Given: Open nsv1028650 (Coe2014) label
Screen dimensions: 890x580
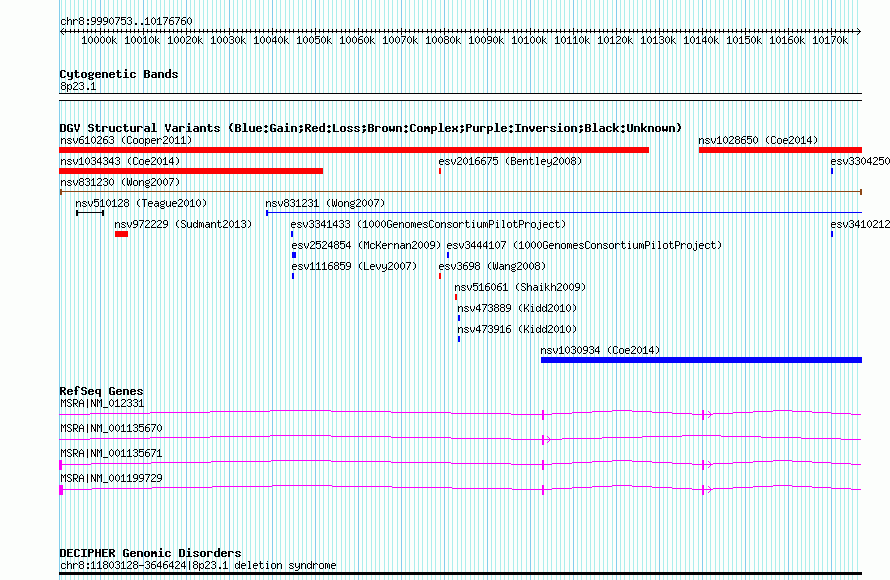Looking at the screenshot, I should 758,140.
